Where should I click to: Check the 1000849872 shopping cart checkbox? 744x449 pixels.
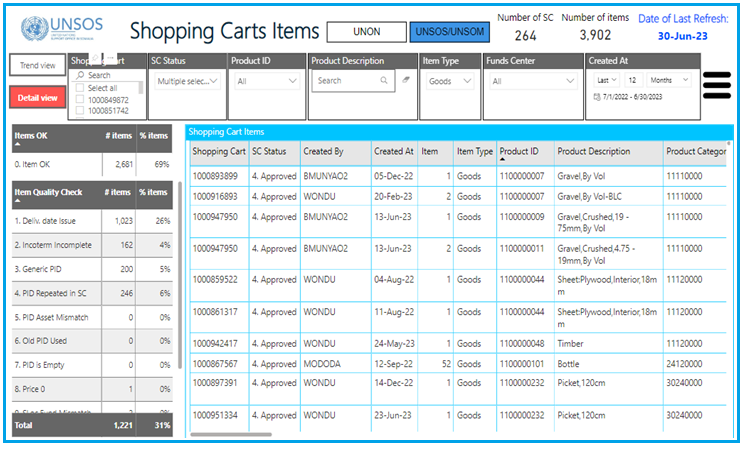[x=80, y=100]
